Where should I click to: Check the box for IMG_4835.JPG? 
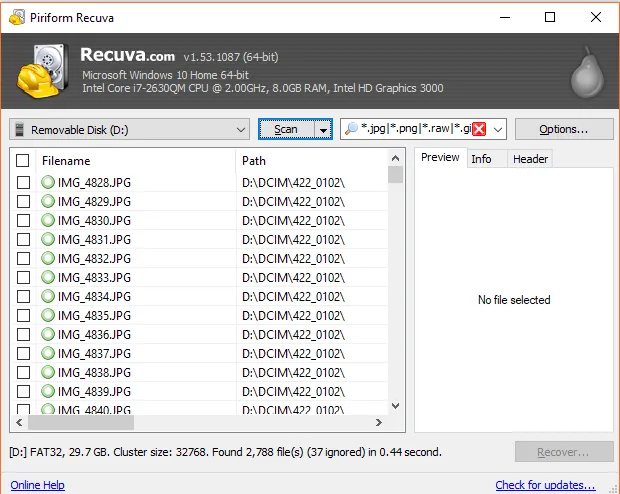click(x=23, y=315)
